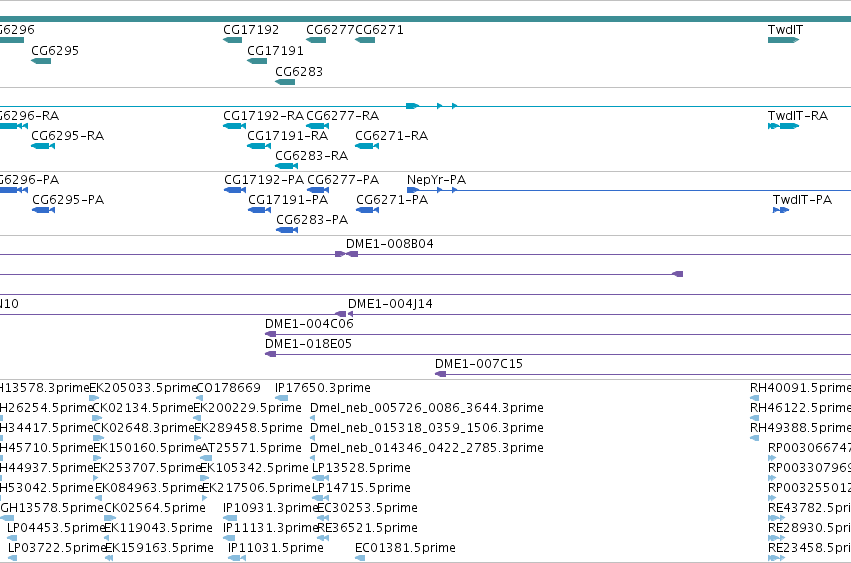Click the IP11131.3prime EST label
851x563 pixels.
[x=270, y=528]
